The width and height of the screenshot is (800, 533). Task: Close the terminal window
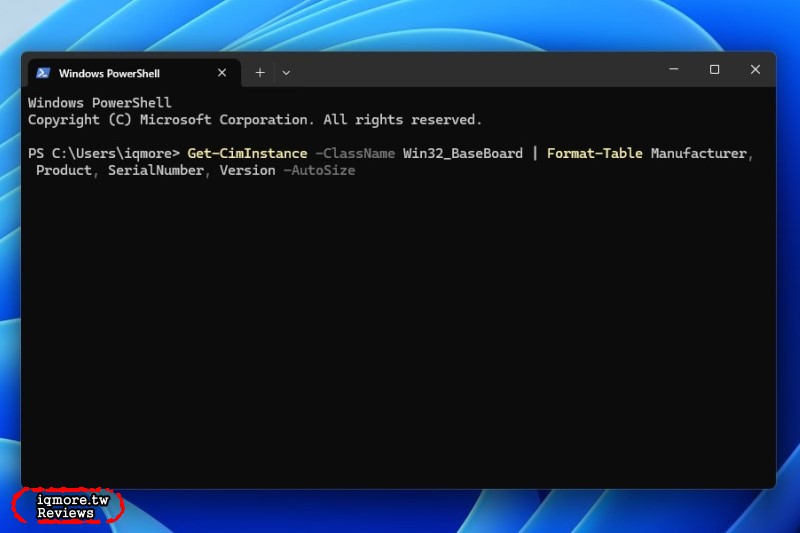[755, 69]
